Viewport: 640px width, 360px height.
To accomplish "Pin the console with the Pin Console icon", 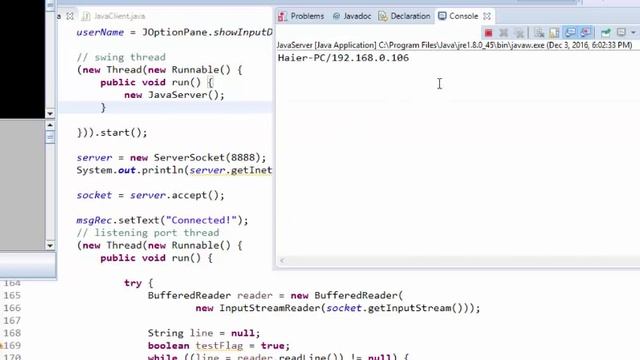I will pyautogui.click(x=606, y=33).
